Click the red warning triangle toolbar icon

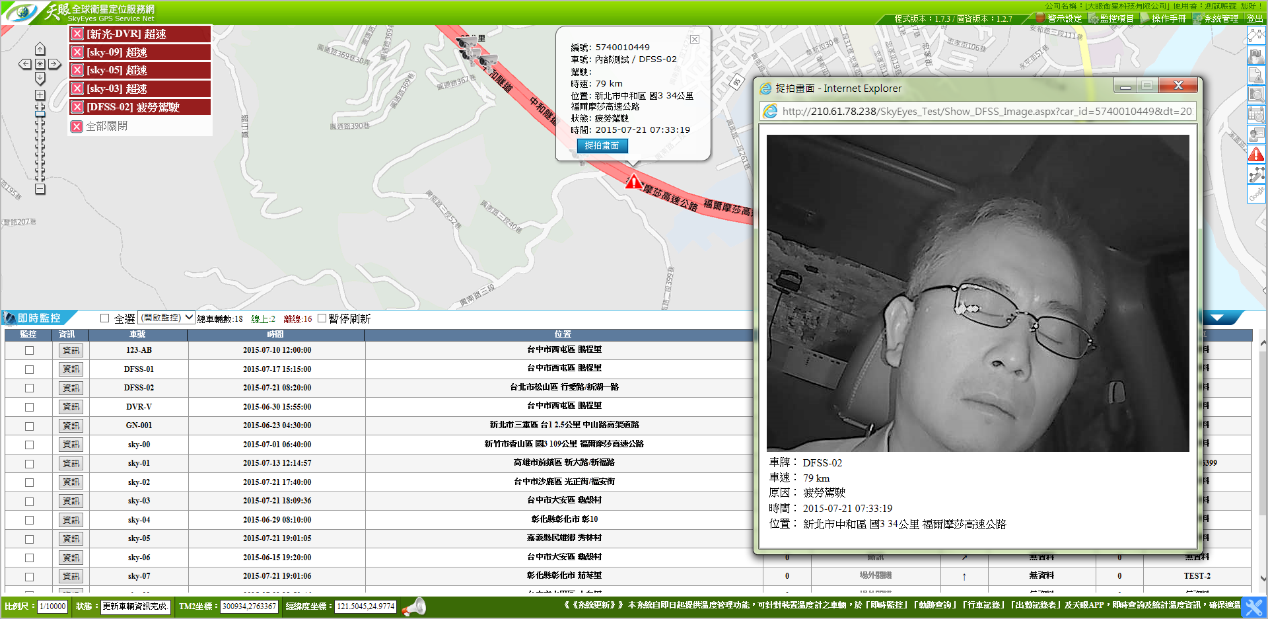1257,154
